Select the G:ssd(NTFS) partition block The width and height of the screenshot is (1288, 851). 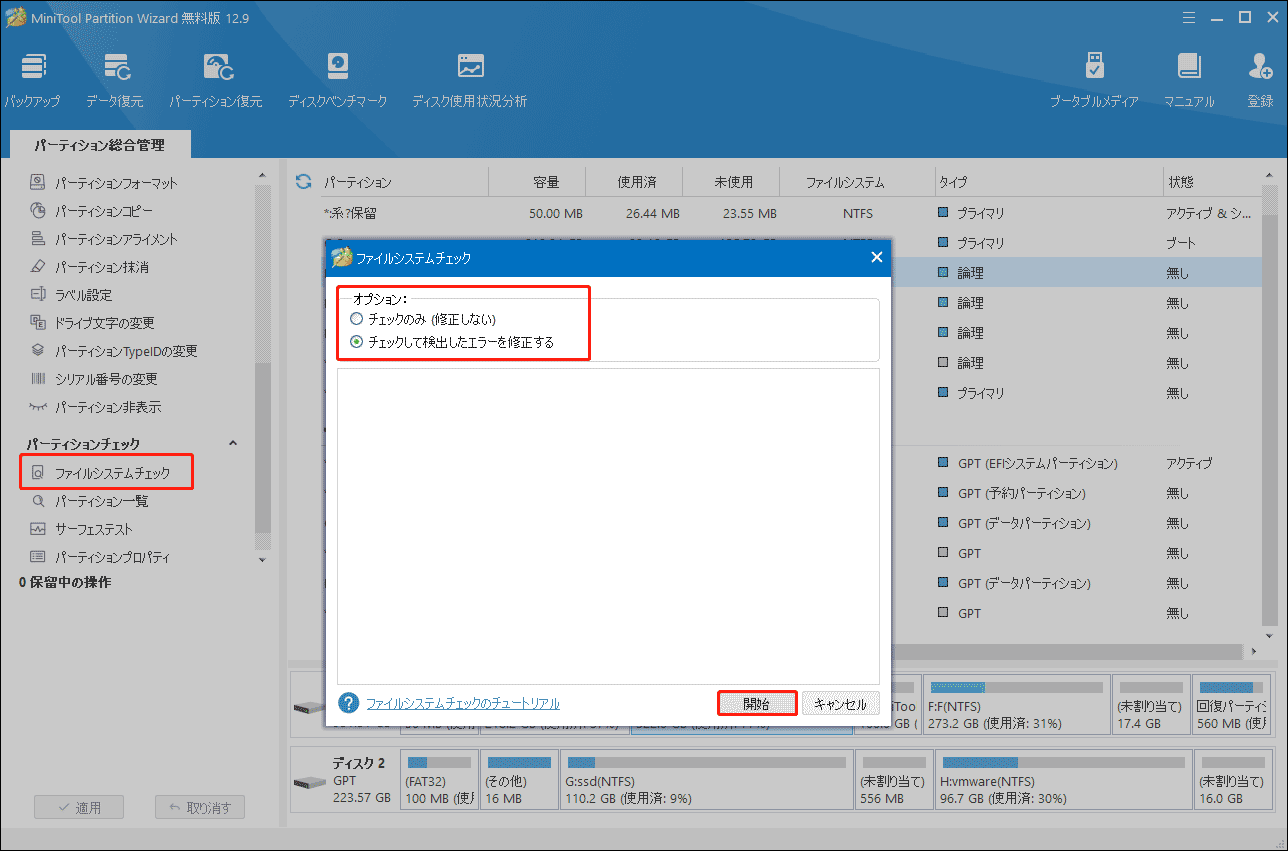click(706, 779)
